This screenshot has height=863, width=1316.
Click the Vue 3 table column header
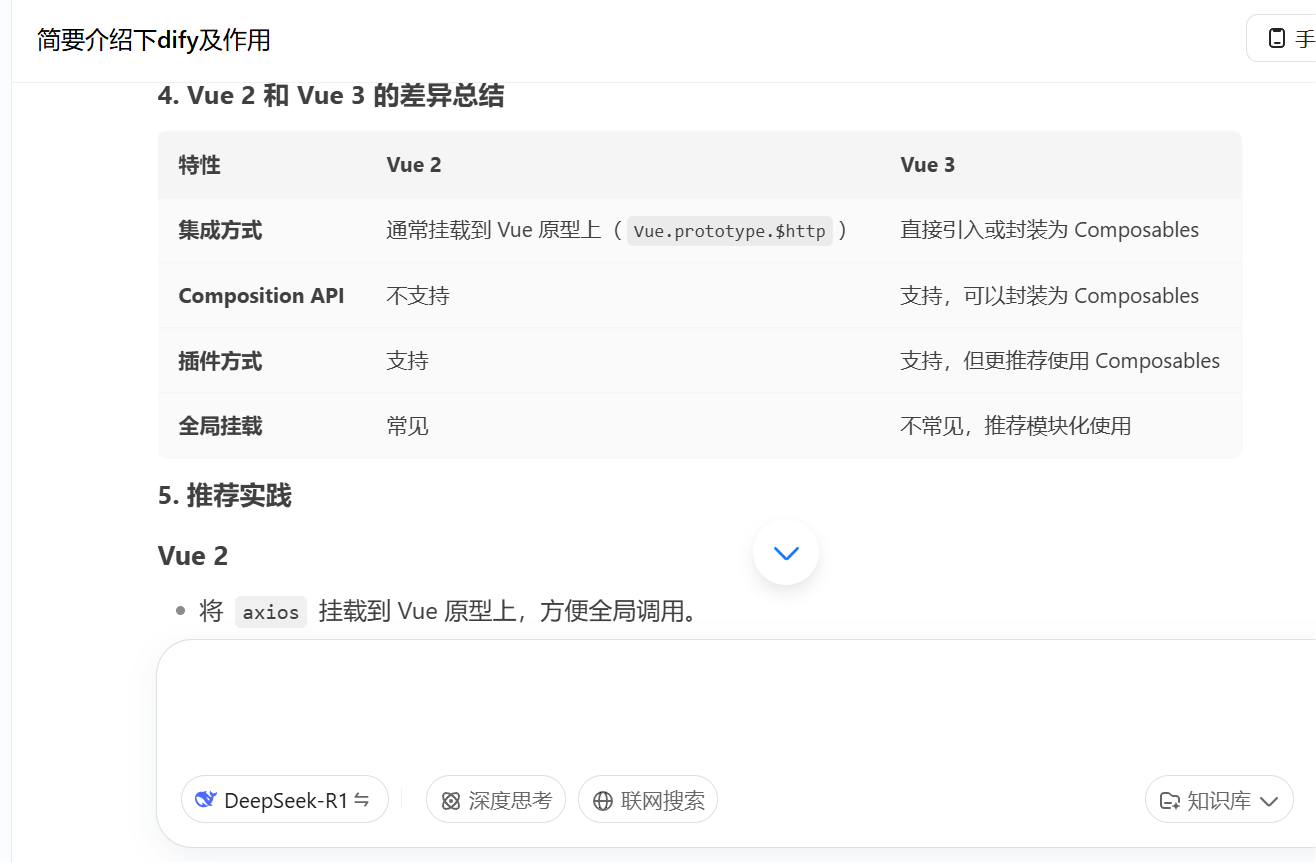tap(927, 165)
